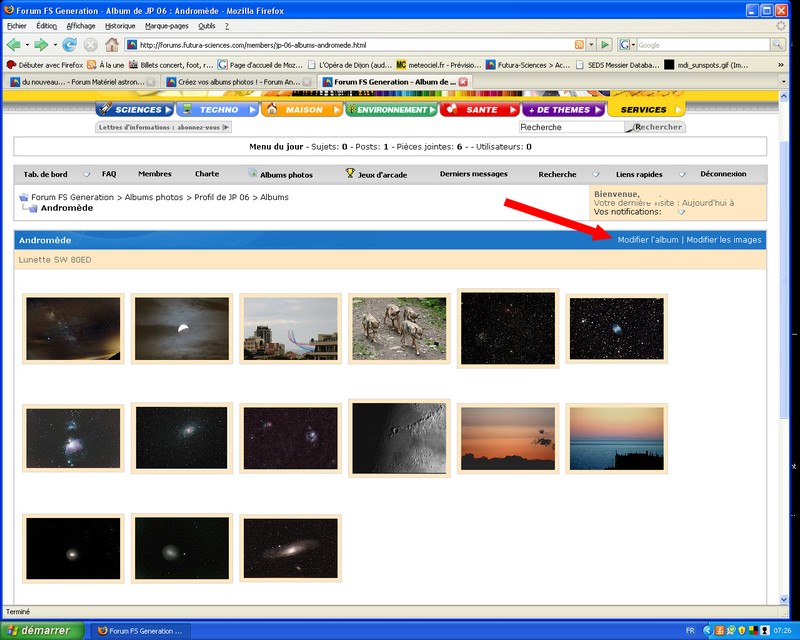Click the Firefox icon in the taskbar
The height and width of the screenshot is (640, 800).
tap(103, 631)
